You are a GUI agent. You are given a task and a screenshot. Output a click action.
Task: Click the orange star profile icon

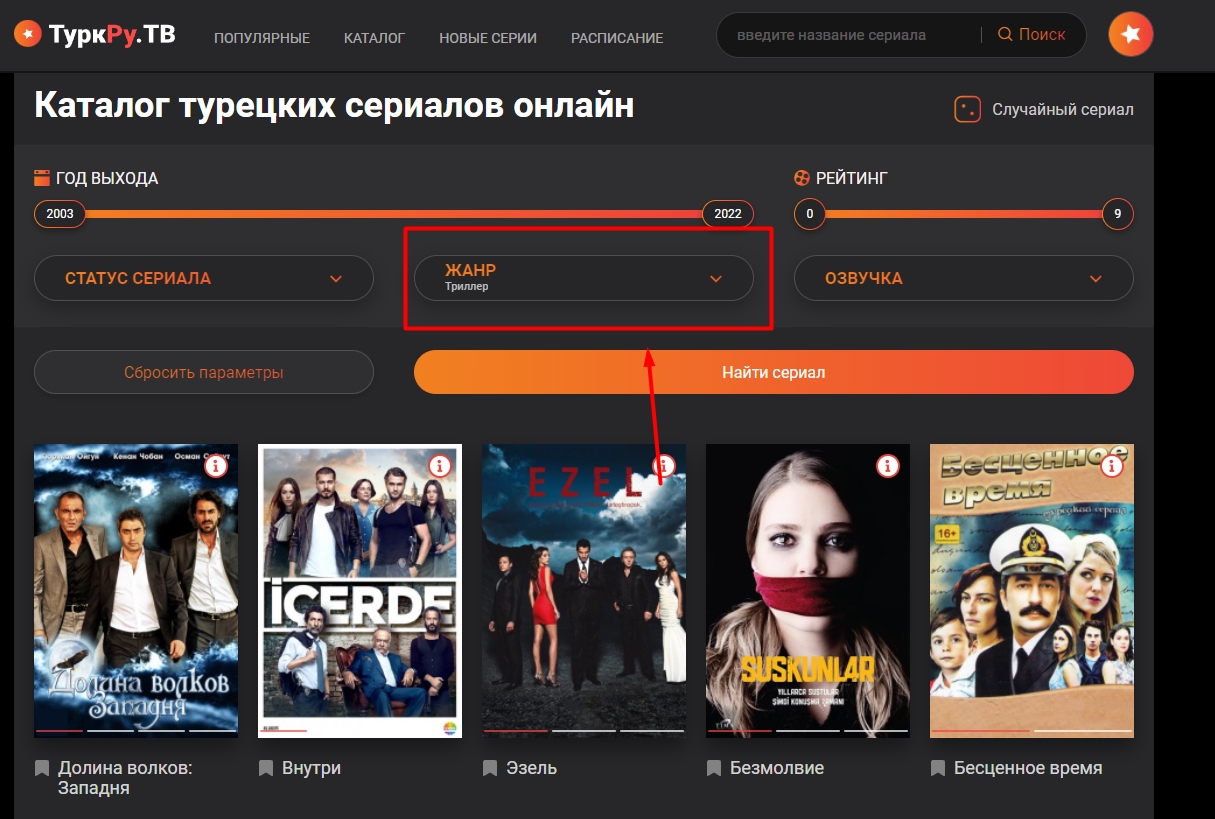point(1130,35)
